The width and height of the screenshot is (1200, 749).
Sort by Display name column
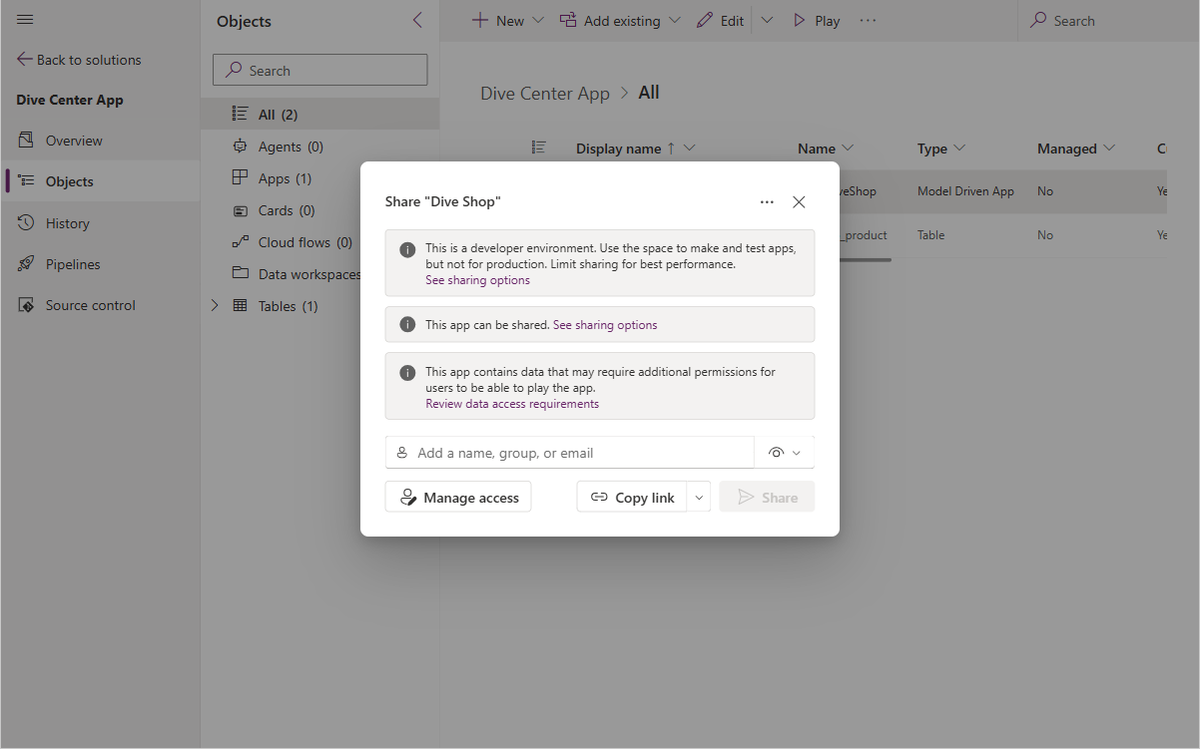[634, 148]
